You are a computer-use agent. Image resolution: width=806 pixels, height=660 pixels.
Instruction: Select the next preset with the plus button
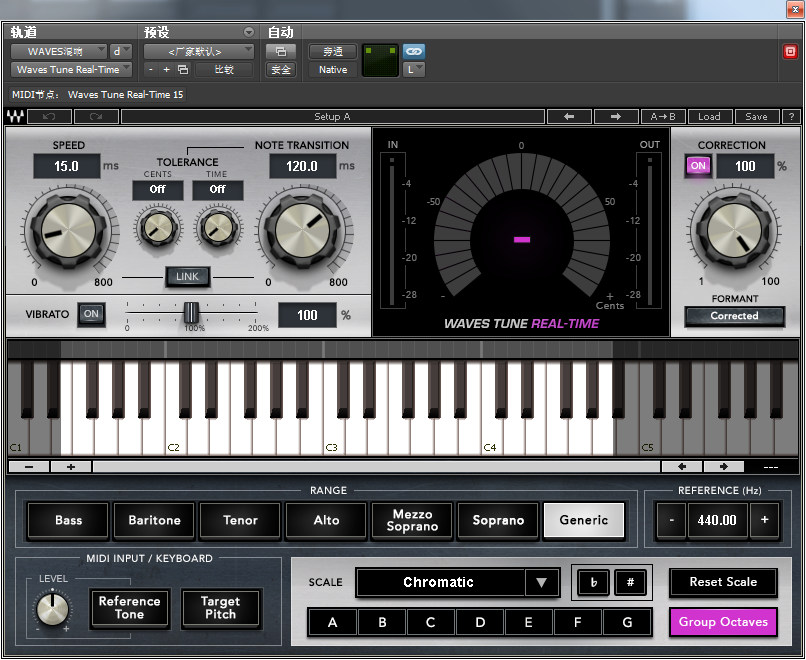pos(167,69)
